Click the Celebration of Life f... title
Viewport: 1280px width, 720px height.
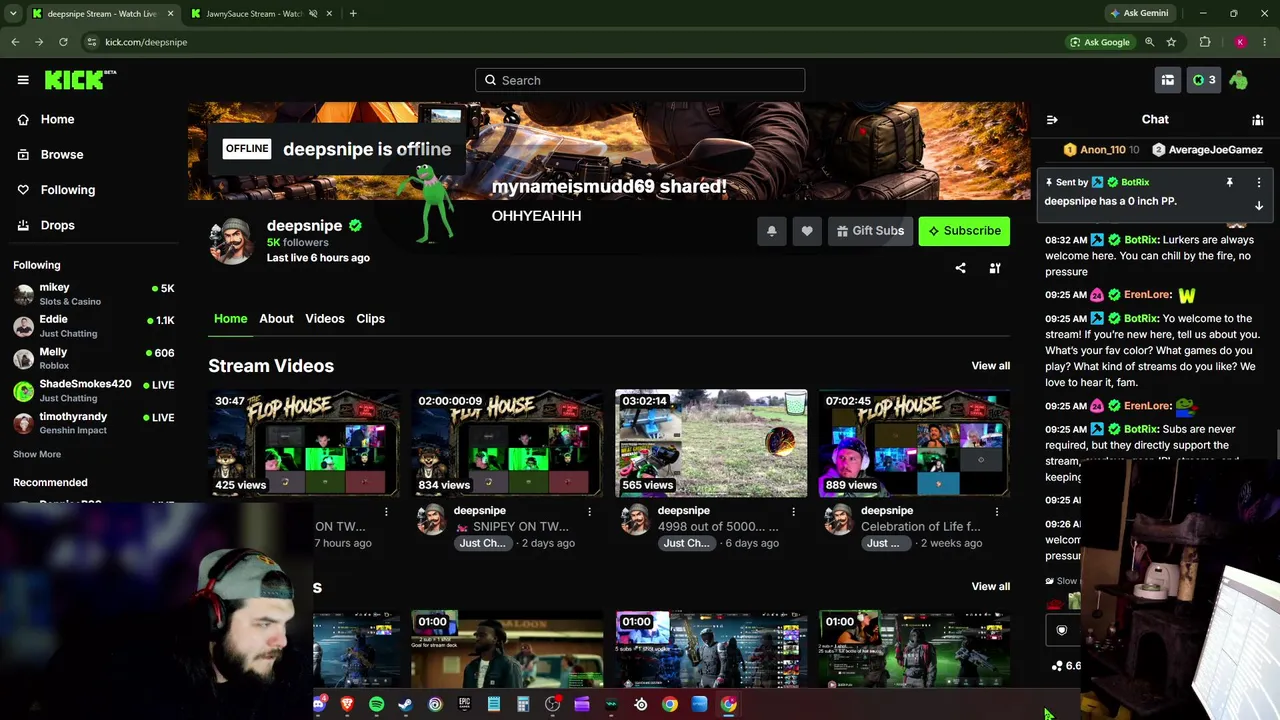[x=921, y=527]
